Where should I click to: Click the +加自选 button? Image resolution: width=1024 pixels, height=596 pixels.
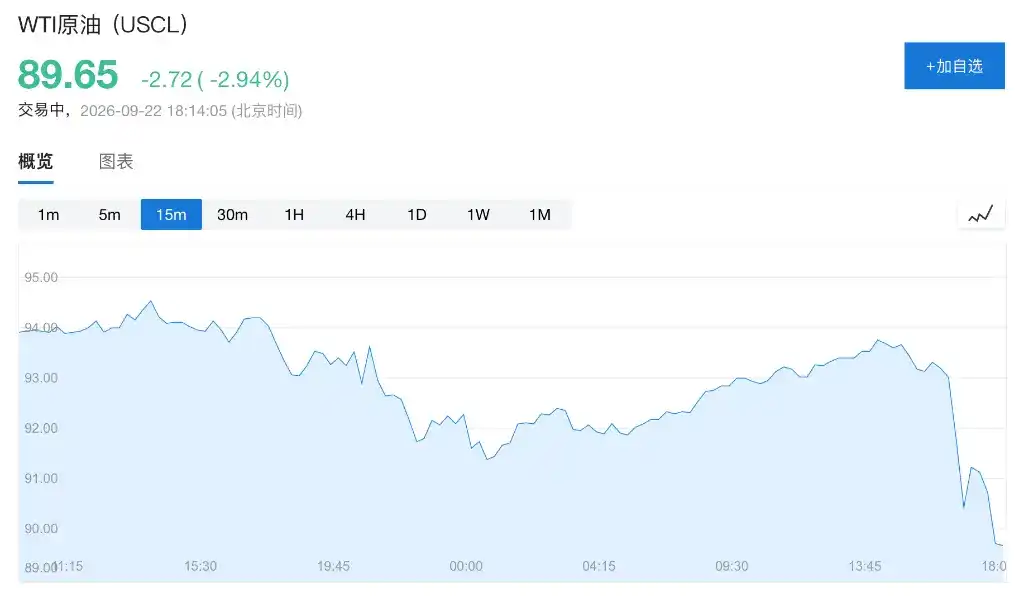coord(954,66)
